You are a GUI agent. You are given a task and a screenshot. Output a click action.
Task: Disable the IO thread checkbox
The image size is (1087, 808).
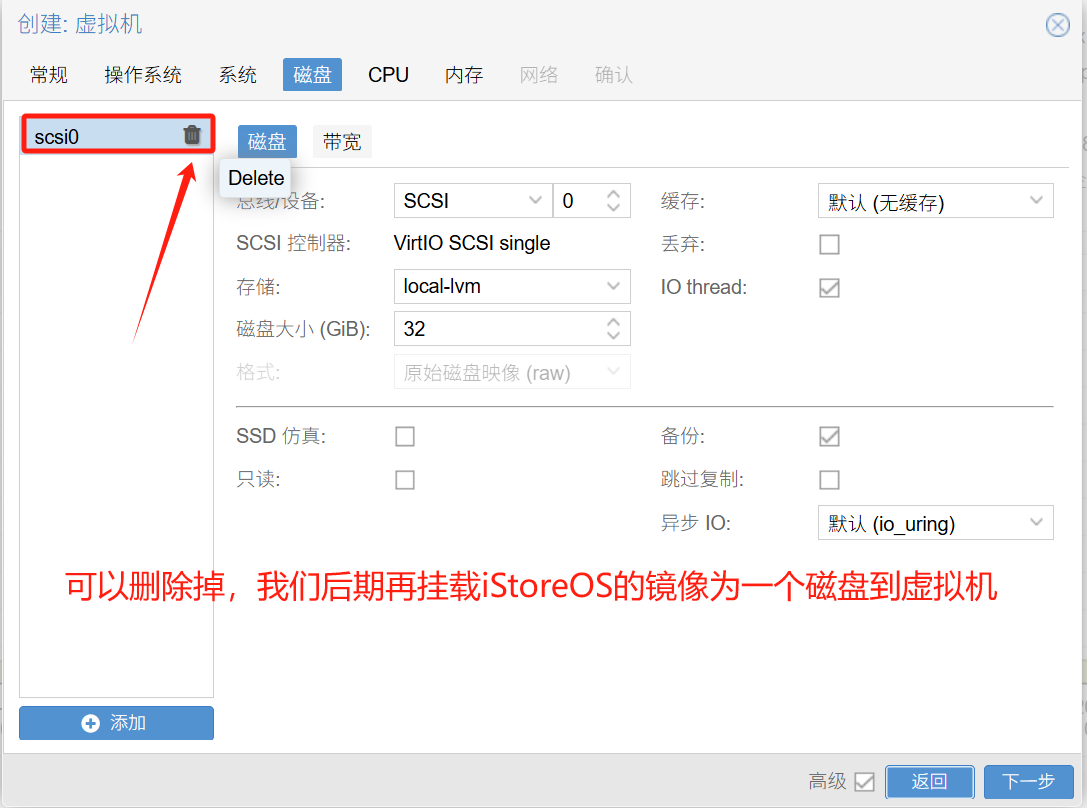pyautogui.click(x=829, y=287)
